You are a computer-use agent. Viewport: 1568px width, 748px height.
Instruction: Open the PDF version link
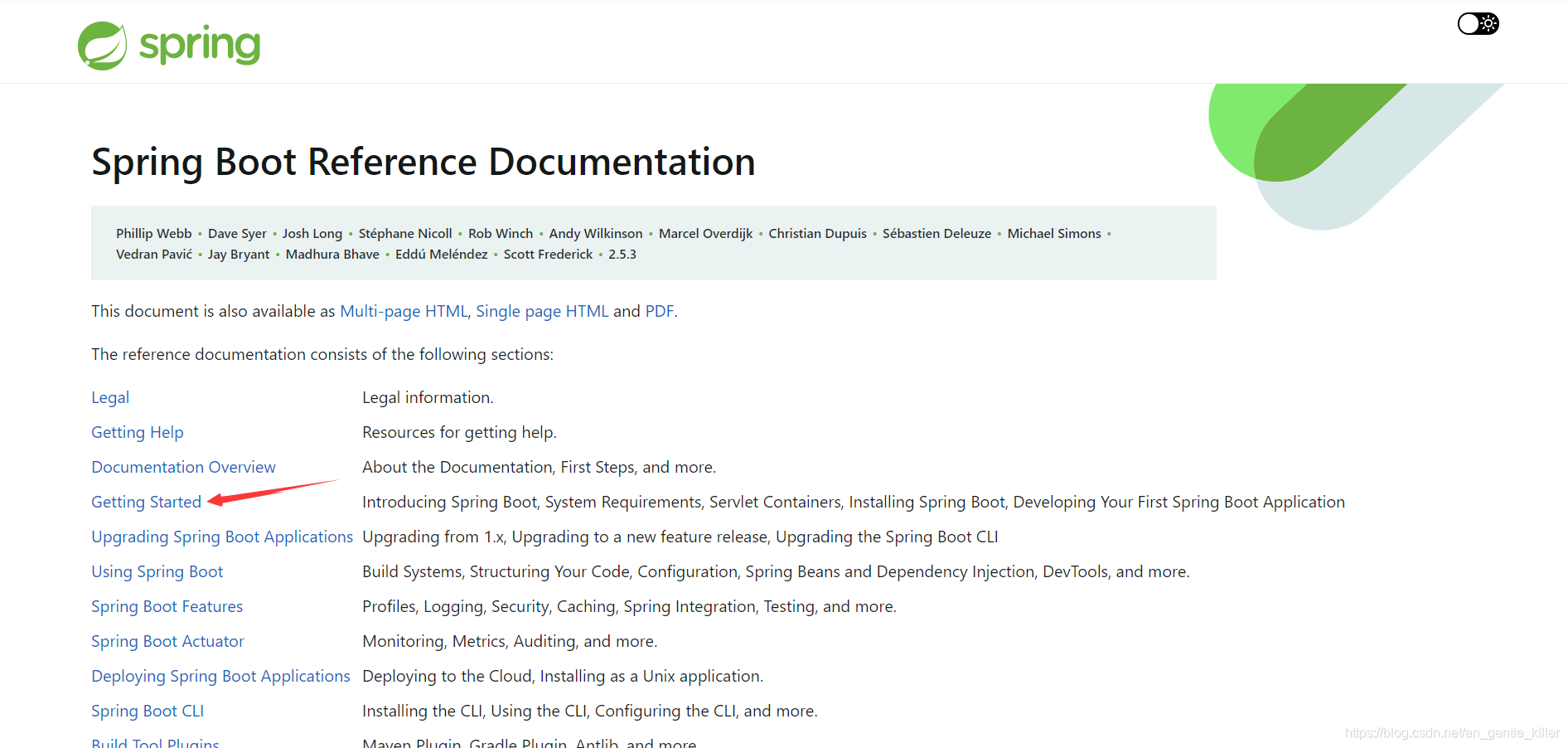[x=659, y=311]
